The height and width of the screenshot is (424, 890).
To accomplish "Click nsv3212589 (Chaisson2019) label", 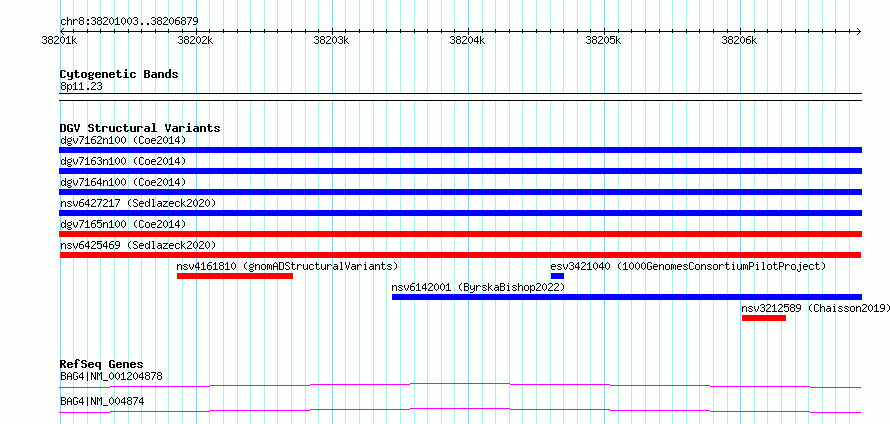I will point(815,308).
